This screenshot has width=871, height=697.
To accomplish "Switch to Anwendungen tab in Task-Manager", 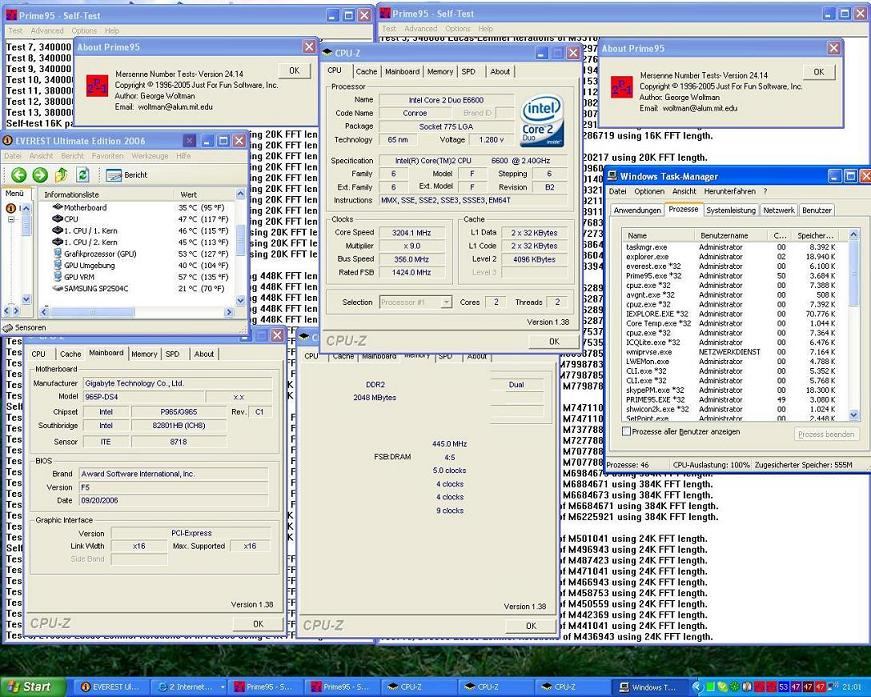I will [x=637, y=210].
